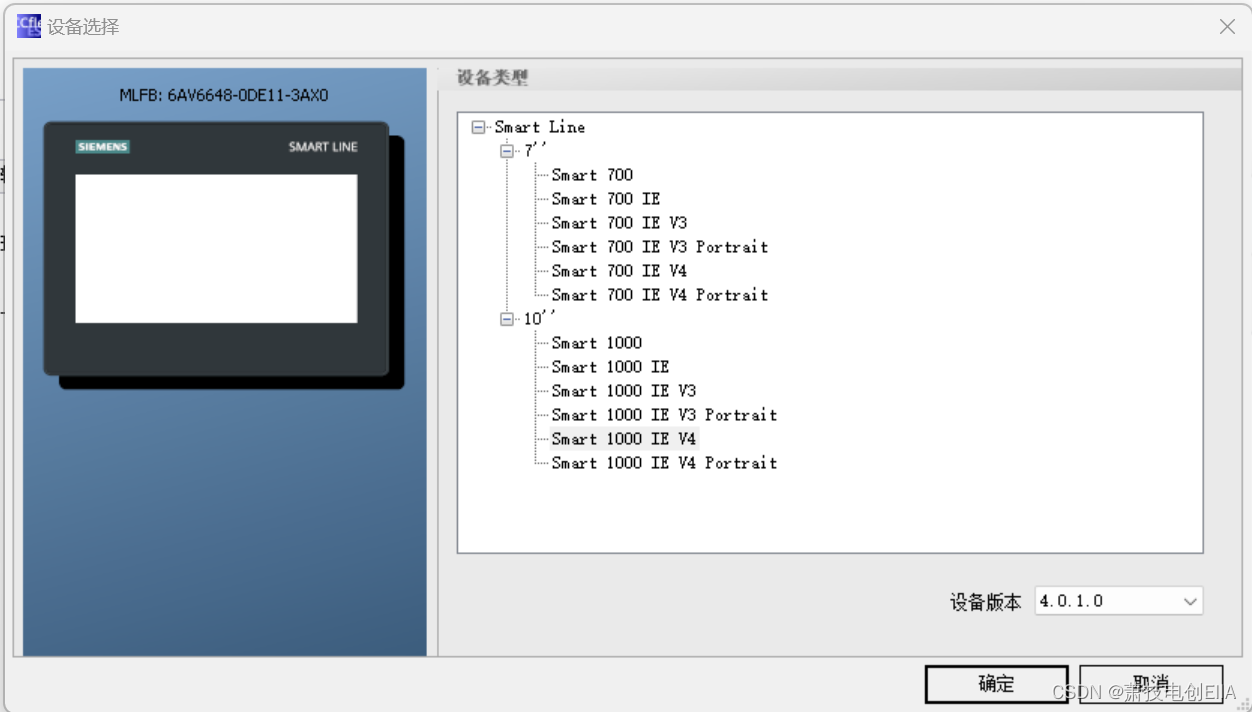
Task: Close the 设备选择 dialog
Action: pyautogui.click(x=1227, y=27)
